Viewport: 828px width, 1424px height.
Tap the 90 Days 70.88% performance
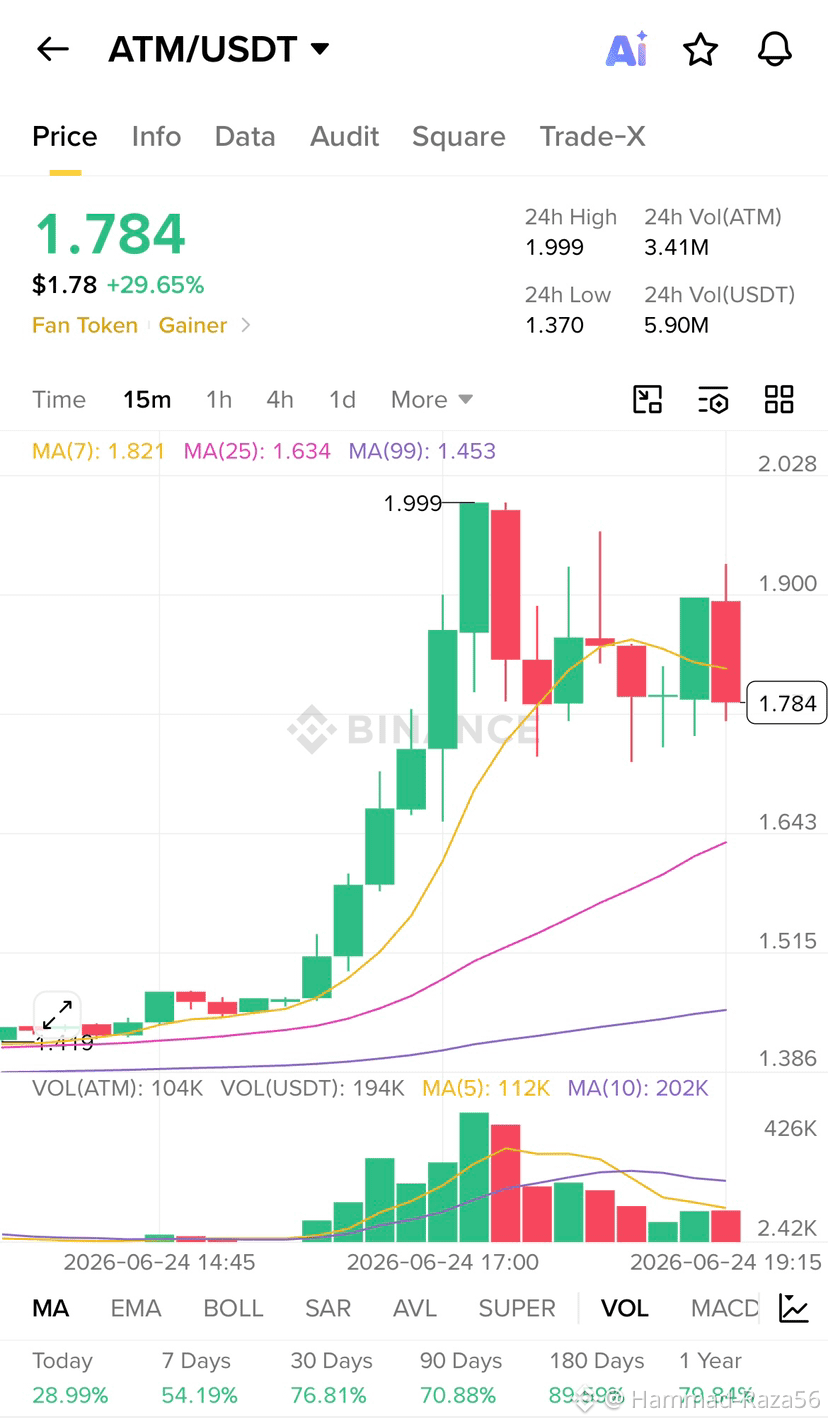tap(461, 1378)
